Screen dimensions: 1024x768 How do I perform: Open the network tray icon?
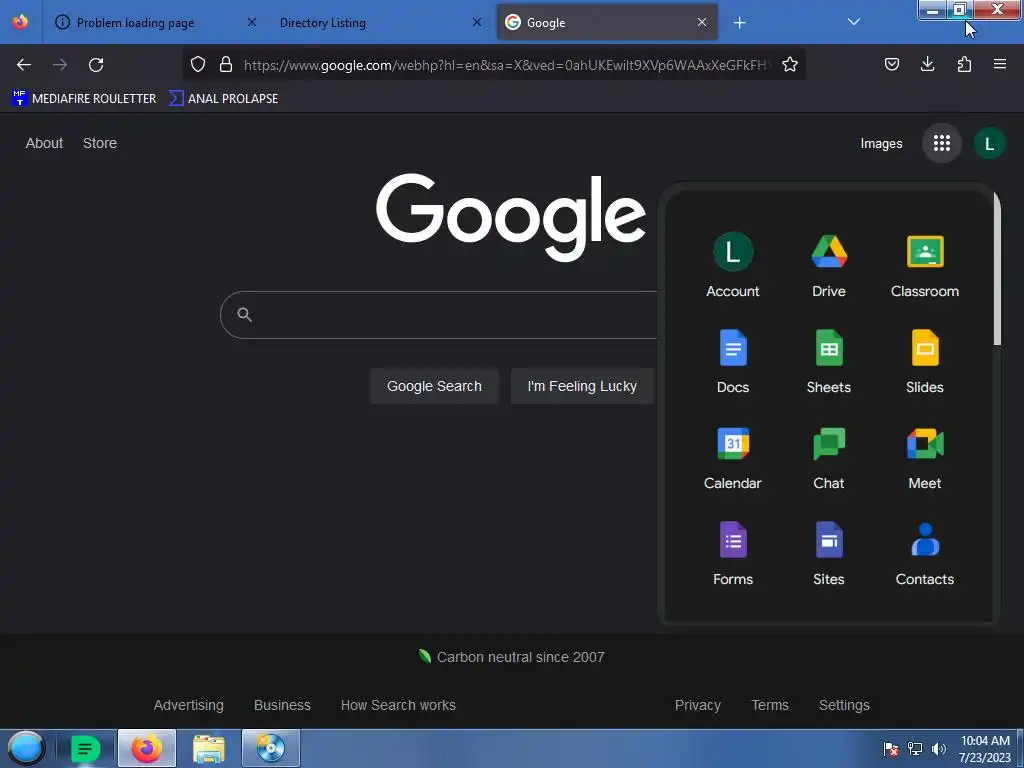point(915,748)
